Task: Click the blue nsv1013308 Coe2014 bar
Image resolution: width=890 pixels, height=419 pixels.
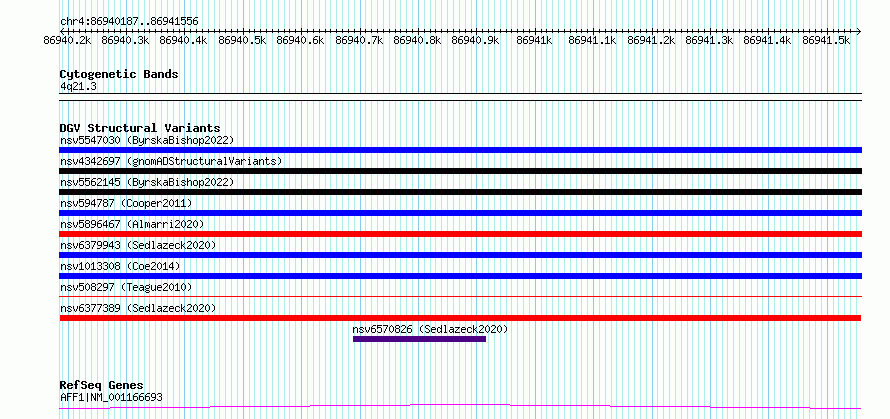Action: pos(460,276)
